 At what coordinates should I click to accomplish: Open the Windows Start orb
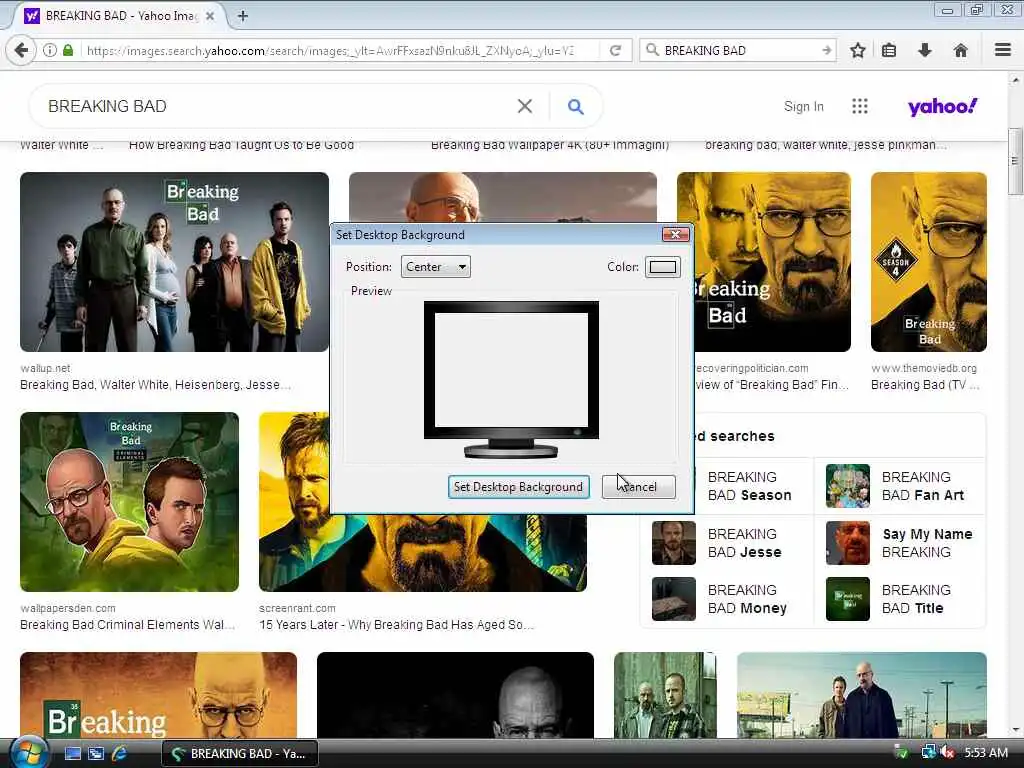(29, 752)
